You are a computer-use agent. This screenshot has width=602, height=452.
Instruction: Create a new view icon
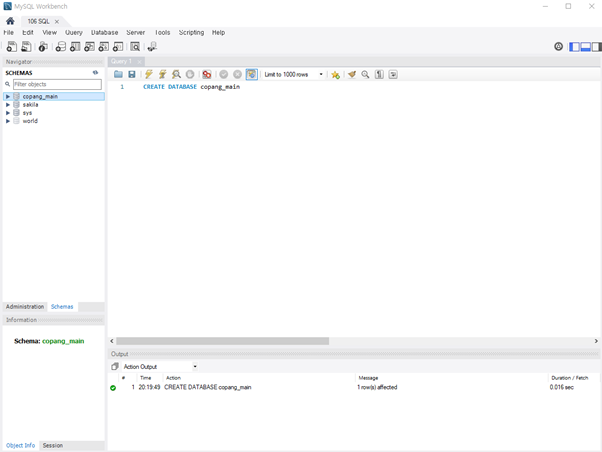click(x=89, y=47)
